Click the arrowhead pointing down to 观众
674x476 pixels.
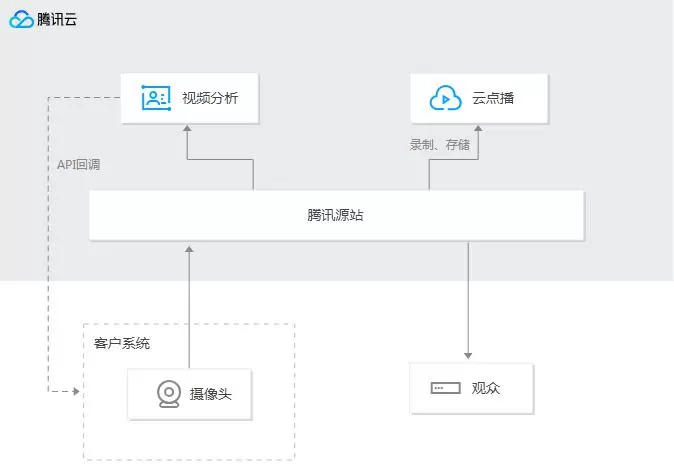click(468, 355)
